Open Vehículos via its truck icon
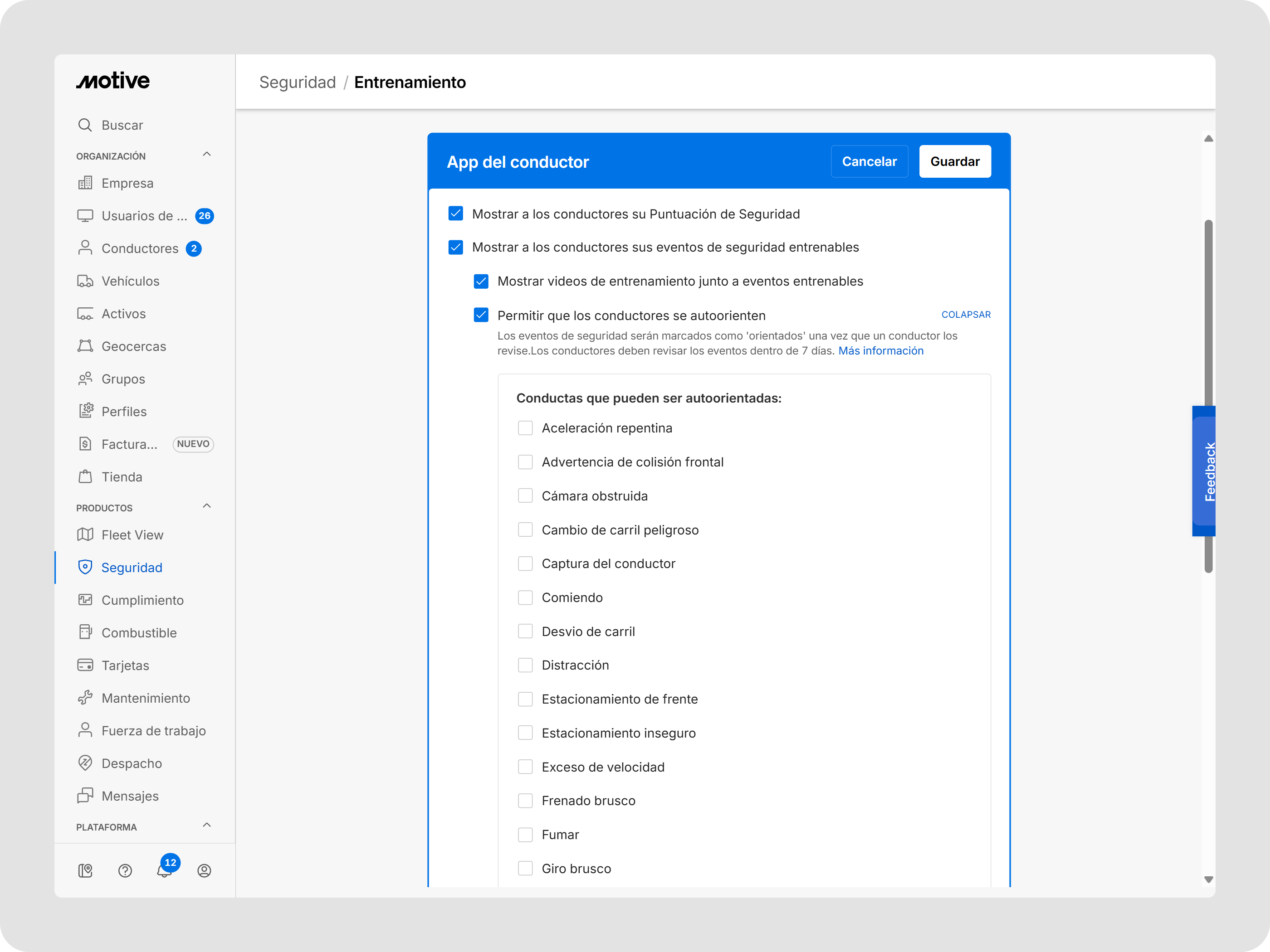The height and width of the screenshot is (952, 1270). click(x=85, y=281)
